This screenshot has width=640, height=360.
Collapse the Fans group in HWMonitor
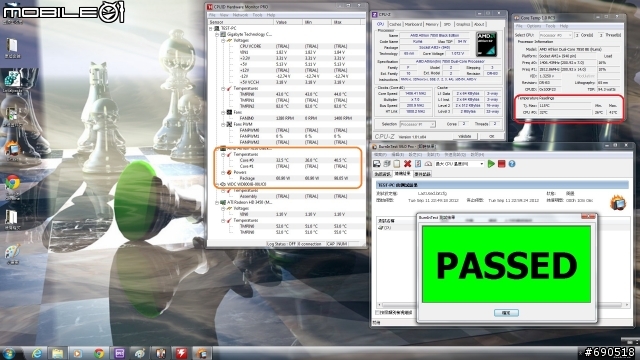point(223,112)
